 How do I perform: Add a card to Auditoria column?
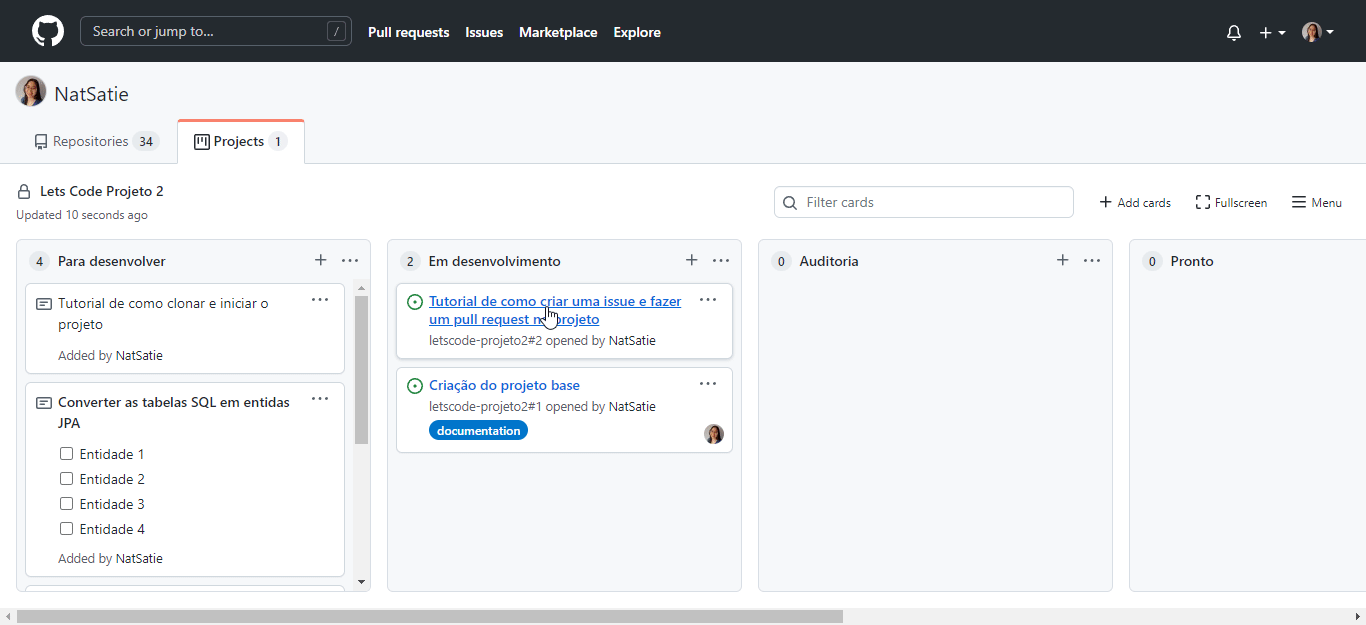point(1062,260)
